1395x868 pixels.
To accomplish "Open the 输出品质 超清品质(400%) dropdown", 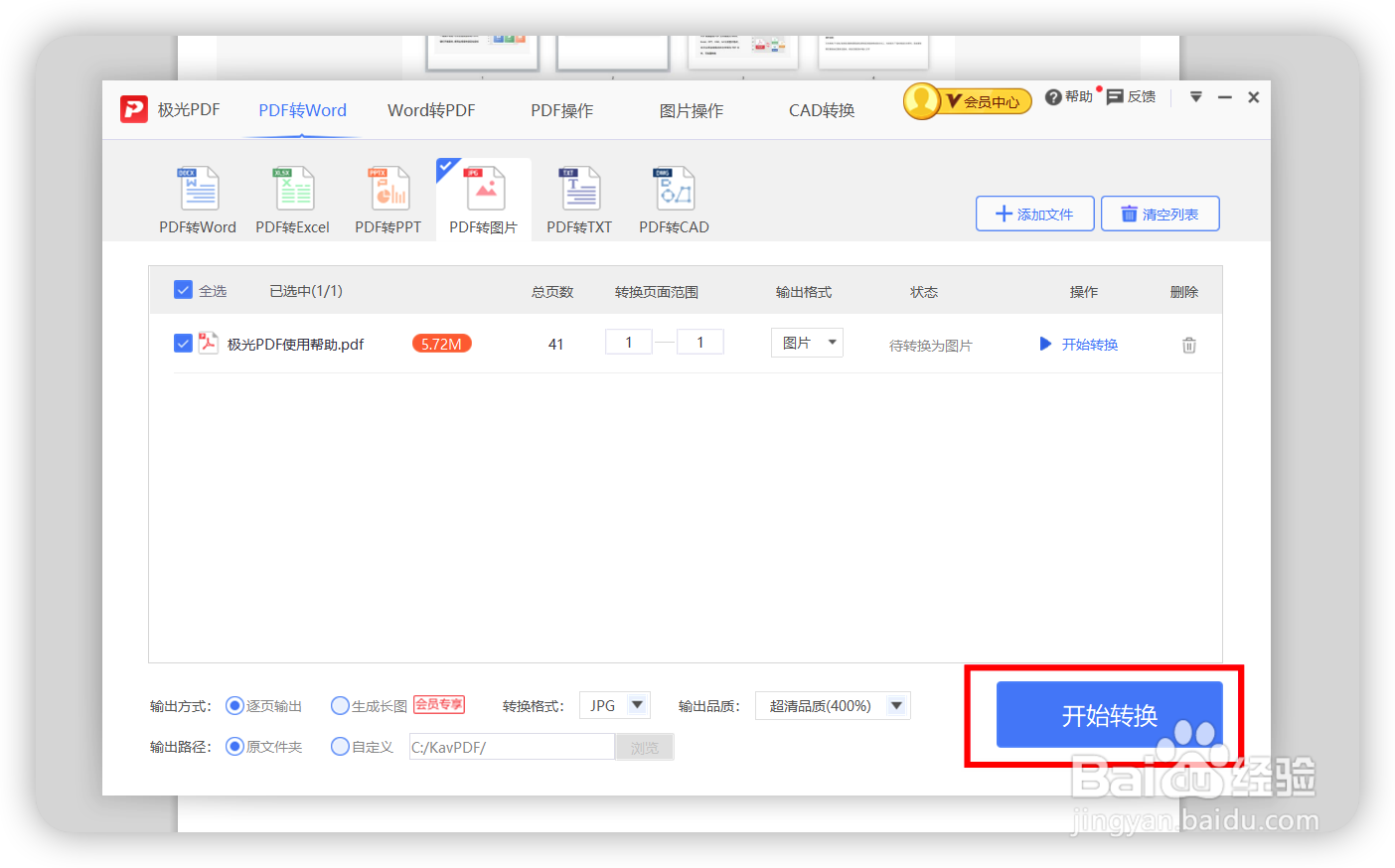I will click(833, 705).
